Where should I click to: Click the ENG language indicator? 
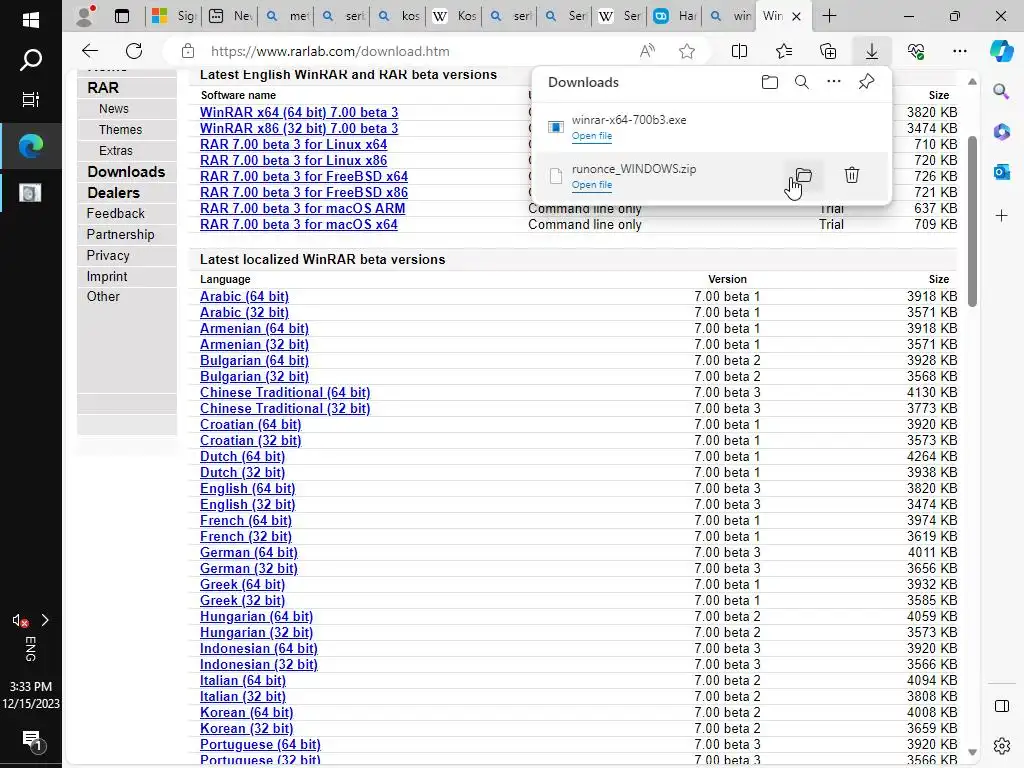(31, 649)
